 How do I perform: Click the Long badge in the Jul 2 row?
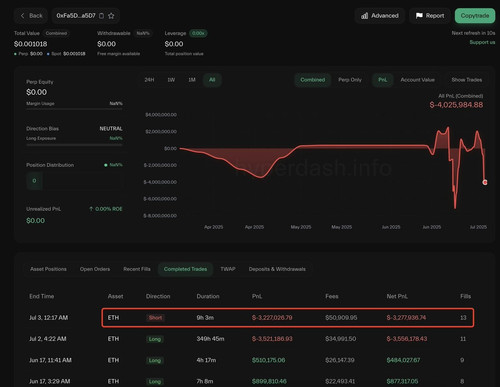tap(155, 339)
